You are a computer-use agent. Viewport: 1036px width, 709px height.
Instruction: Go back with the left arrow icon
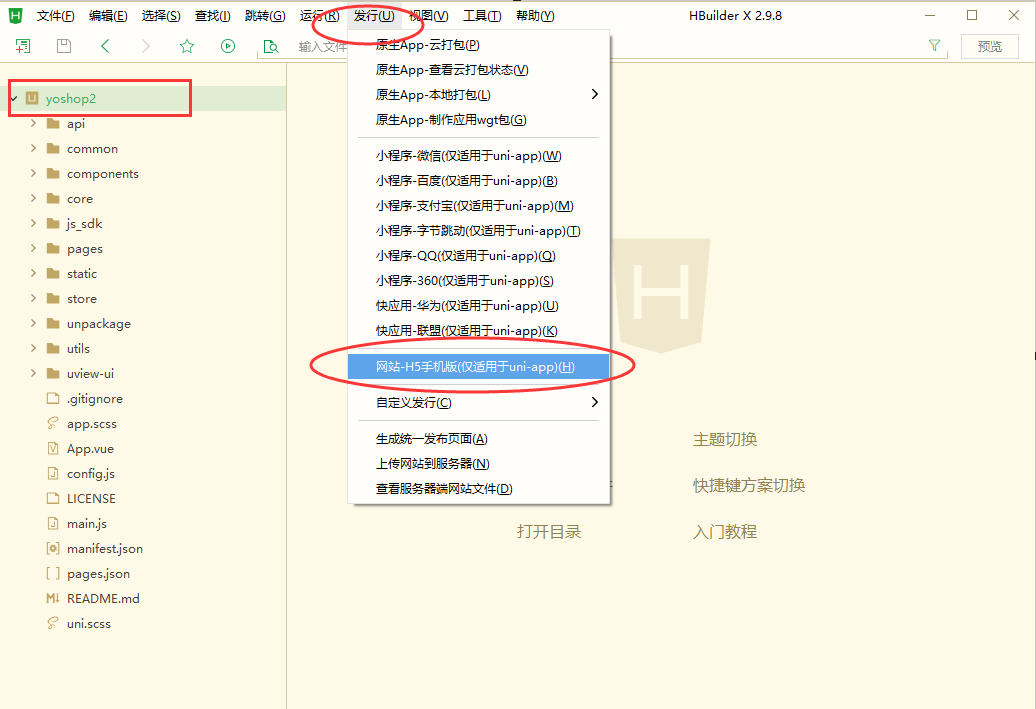click(105, 46)
